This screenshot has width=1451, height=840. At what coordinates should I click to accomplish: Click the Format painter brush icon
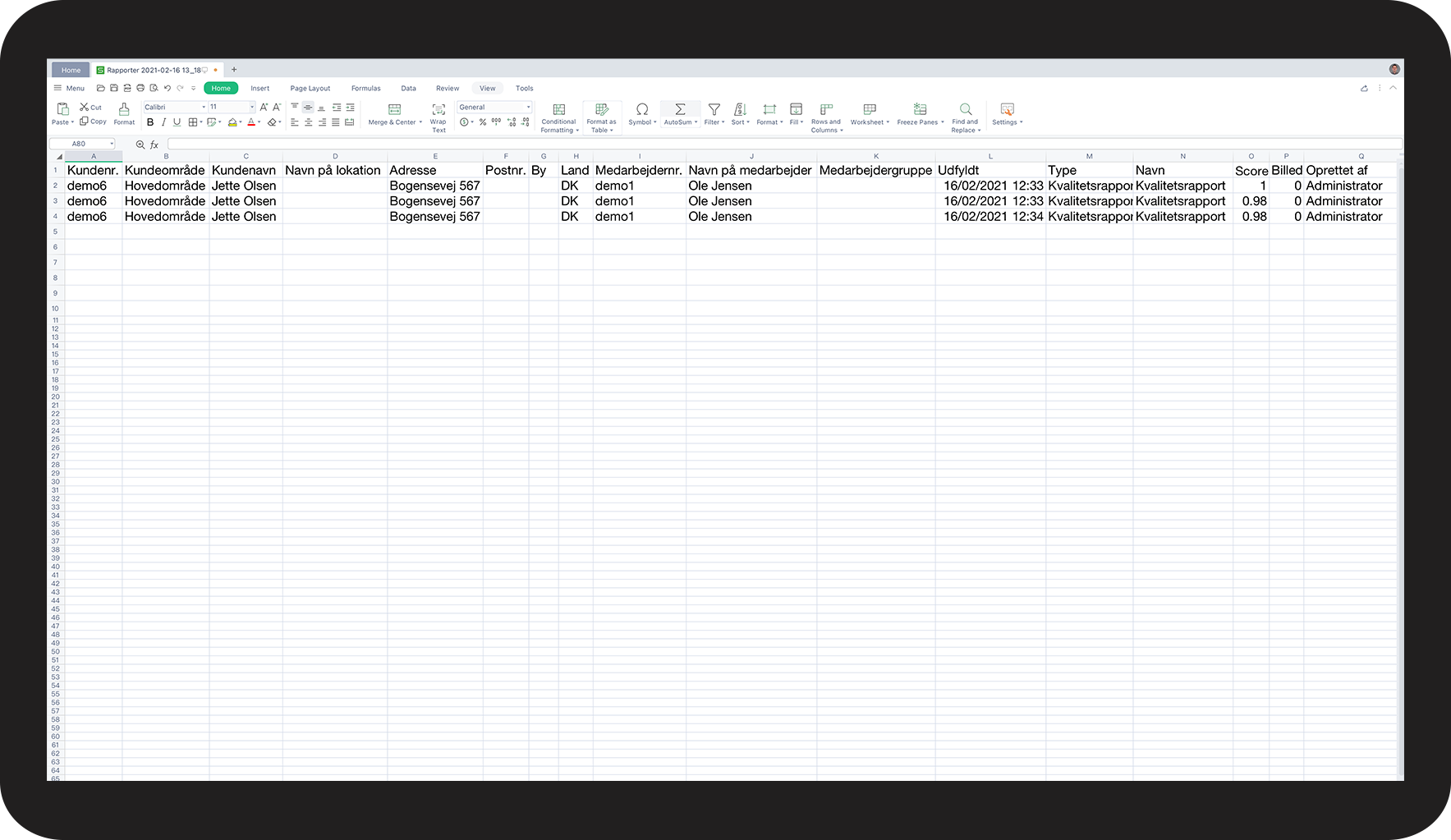124,109
